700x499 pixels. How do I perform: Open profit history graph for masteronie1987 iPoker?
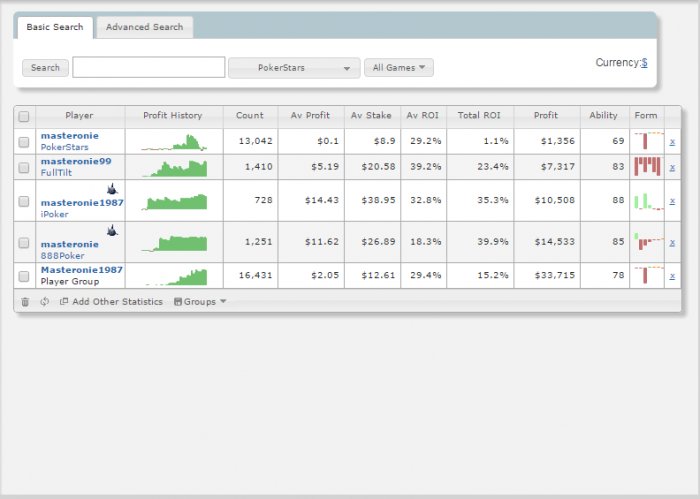click(174, 201)
